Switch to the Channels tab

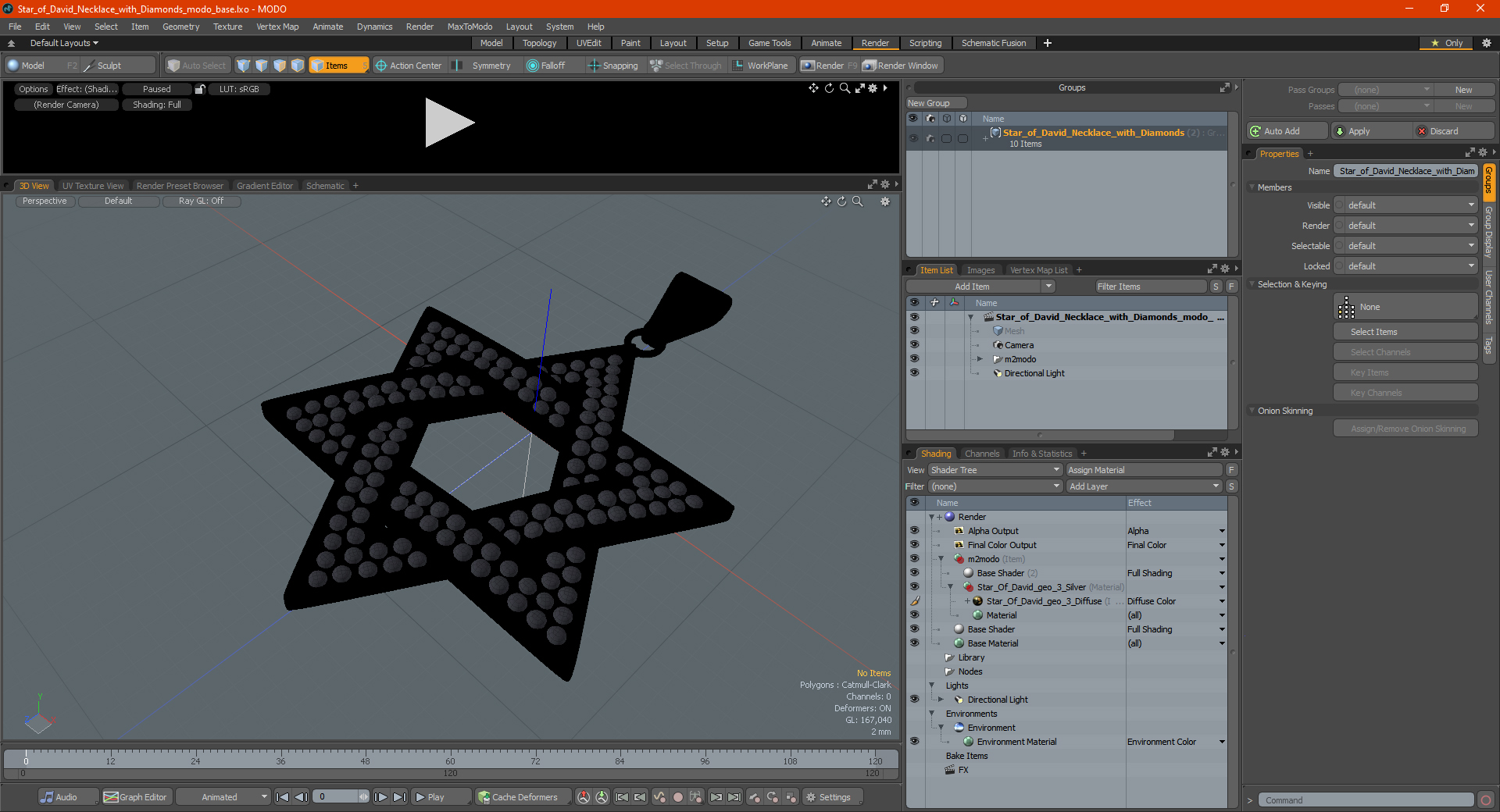click(x=981, y=454)
